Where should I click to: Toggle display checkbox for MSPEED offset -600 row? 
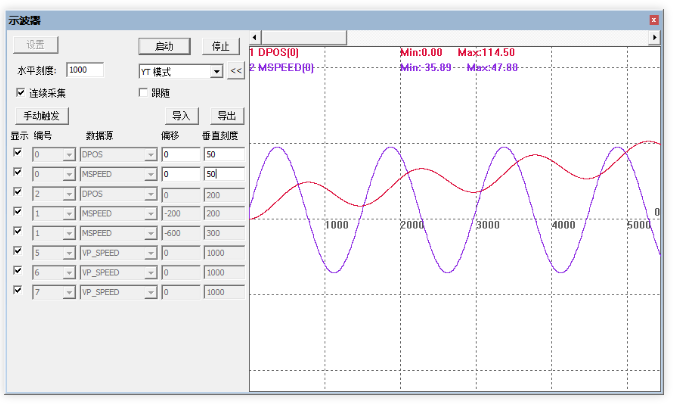tap(18, 231)
